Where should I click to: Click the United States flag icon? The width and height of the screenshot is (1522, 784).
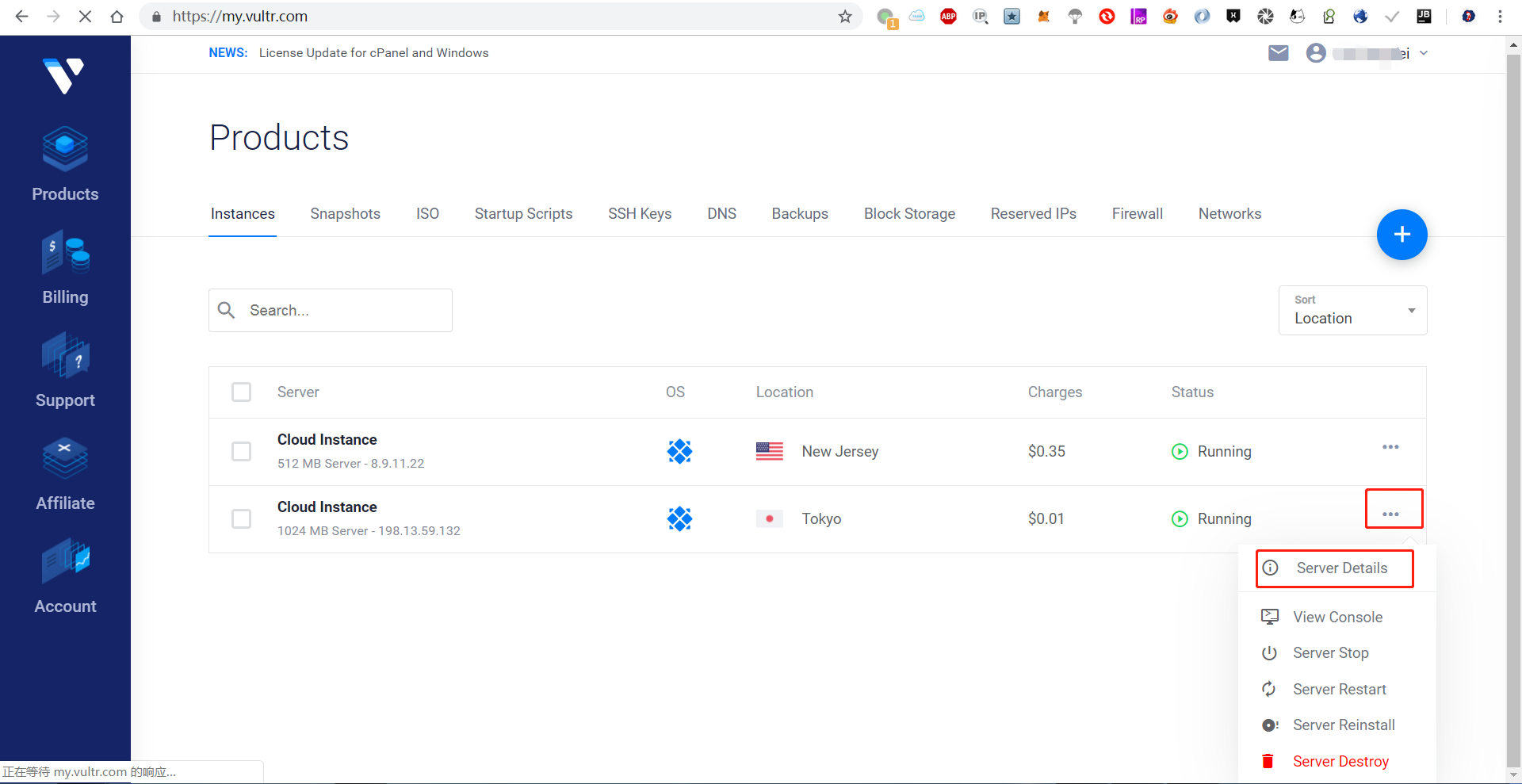[x=769, y=452]
